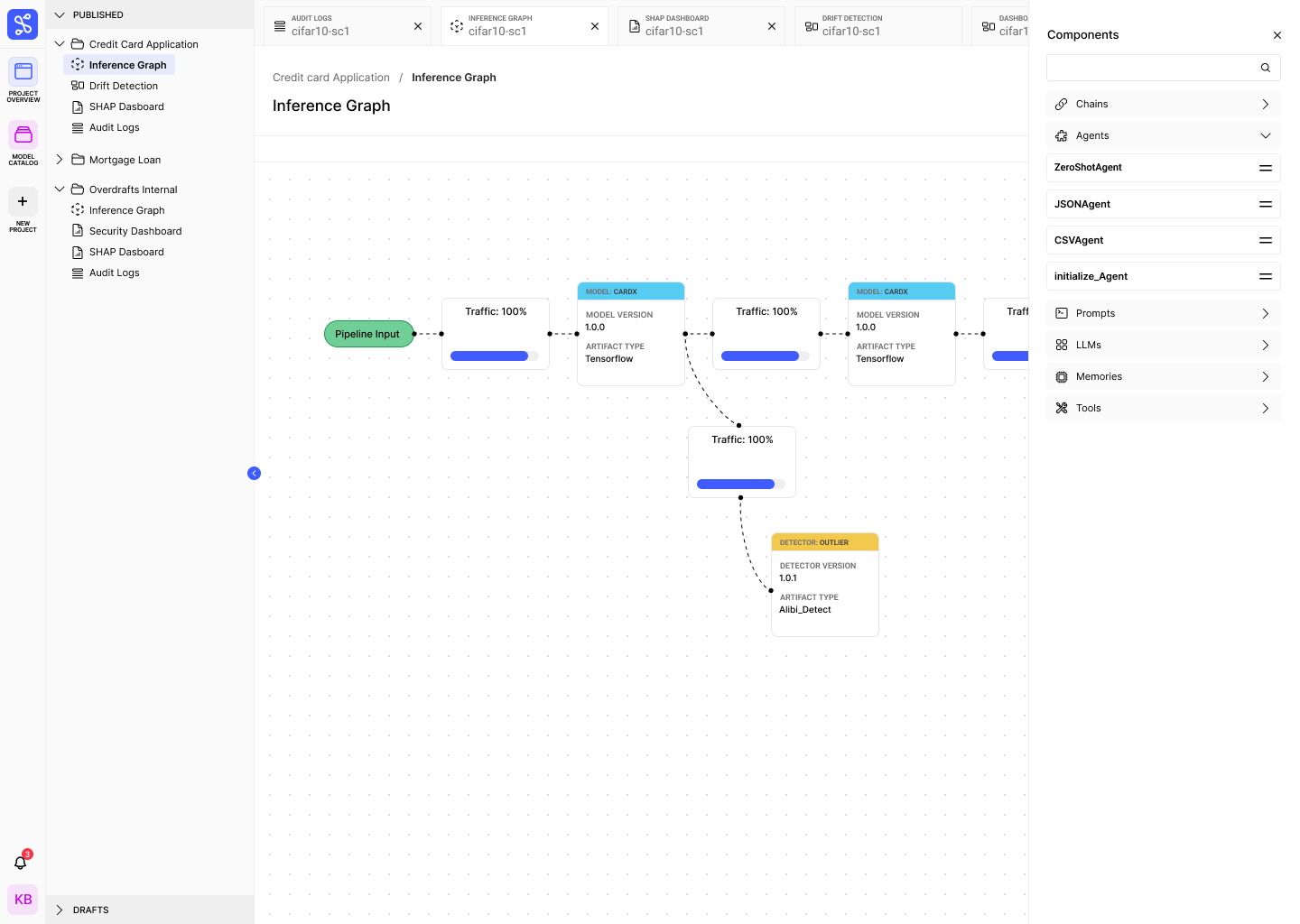
Task: Click the Tools wrench icon
Action: 1062,408
